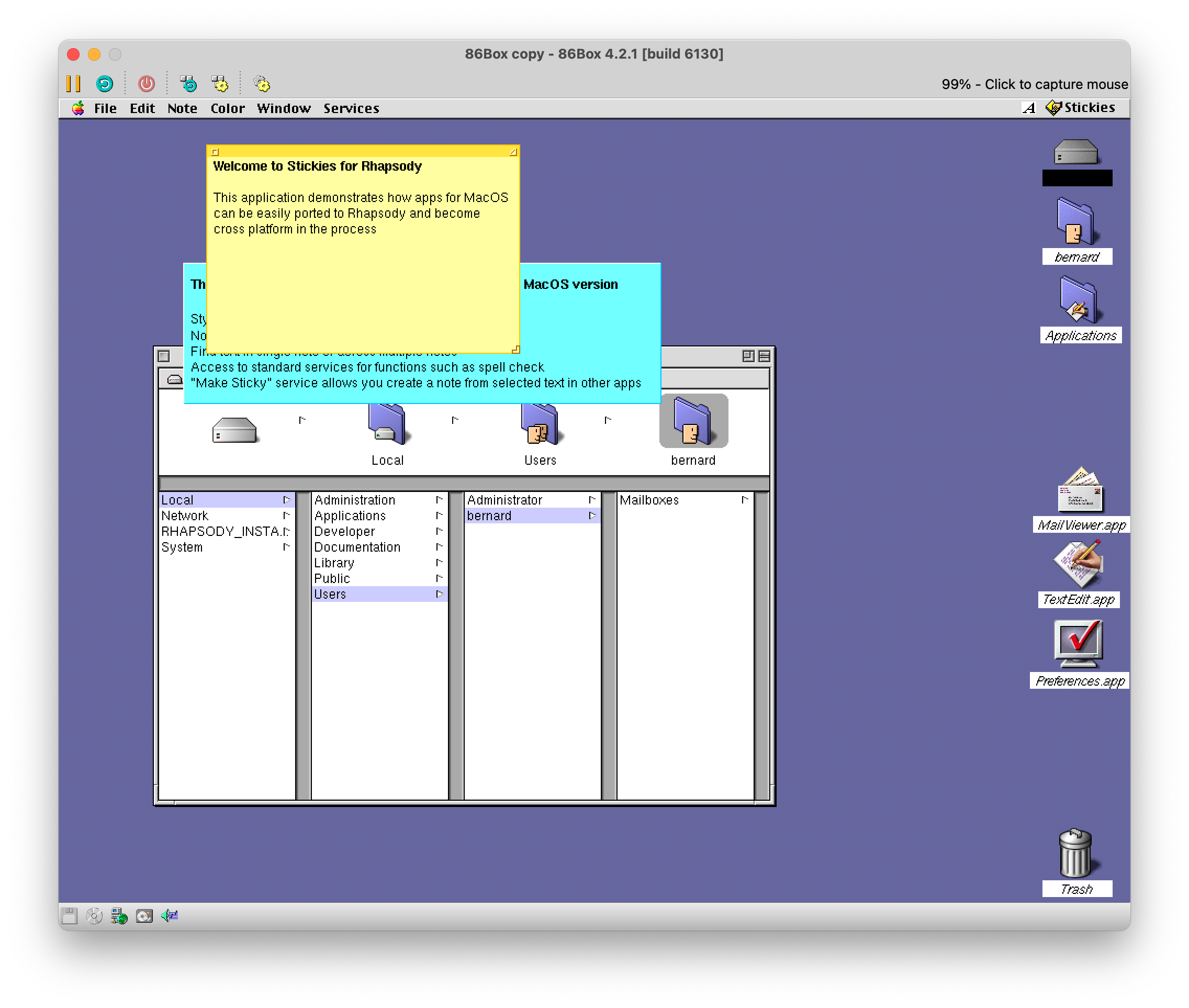Click file browser's zoom window button
1189x1008 pixels.
pos(748,356)
